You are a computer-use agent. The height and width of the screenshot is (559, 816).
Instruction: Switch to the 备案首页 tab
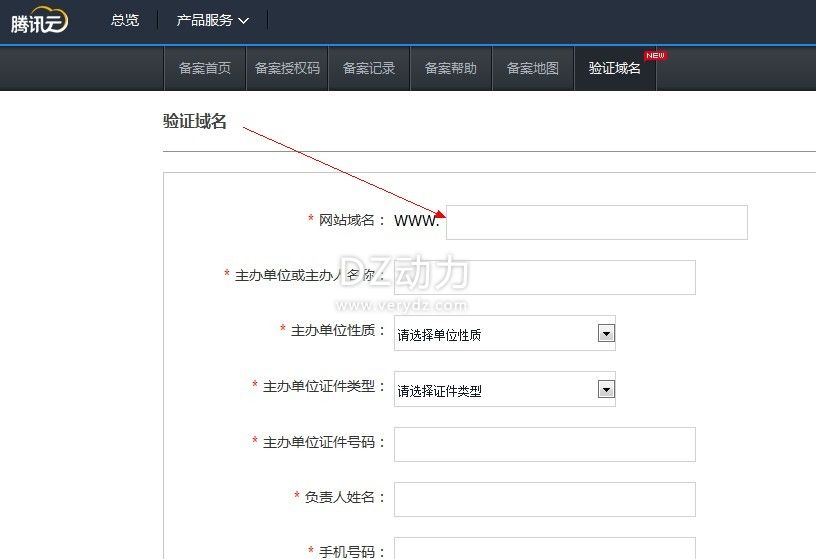[x=205, y=68]
